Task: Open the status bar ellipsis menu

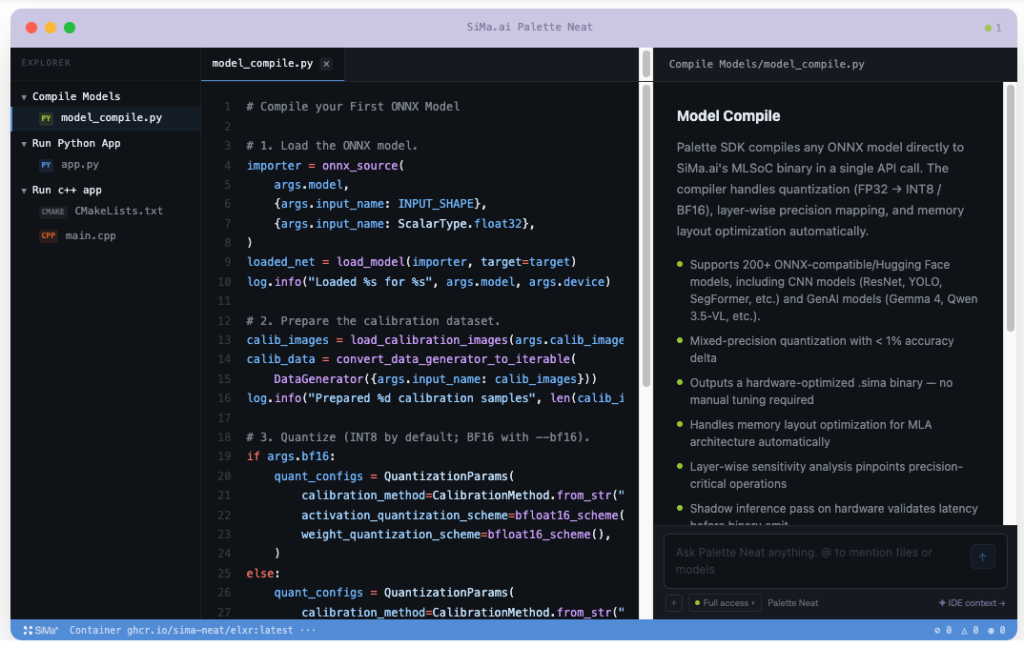Action: (x=308, y=630)
